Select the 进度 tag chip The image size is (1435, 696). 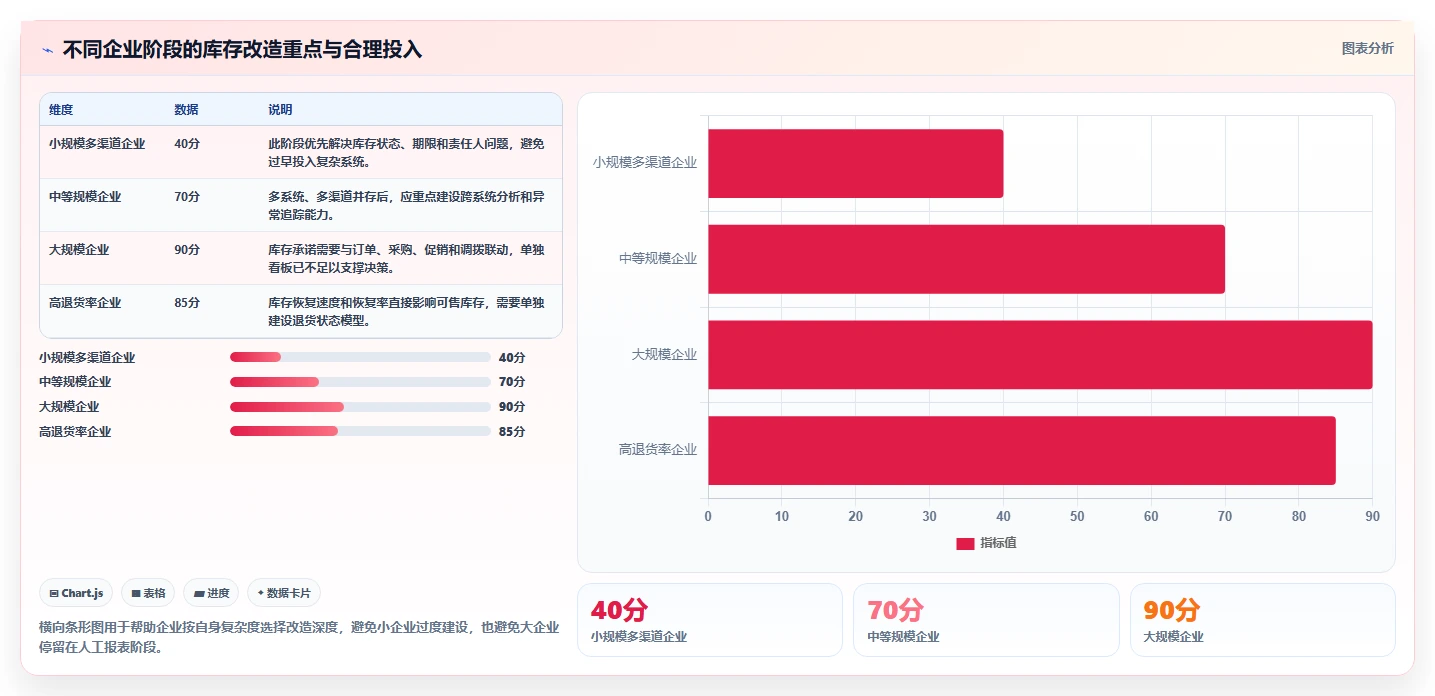coord(211,593)
